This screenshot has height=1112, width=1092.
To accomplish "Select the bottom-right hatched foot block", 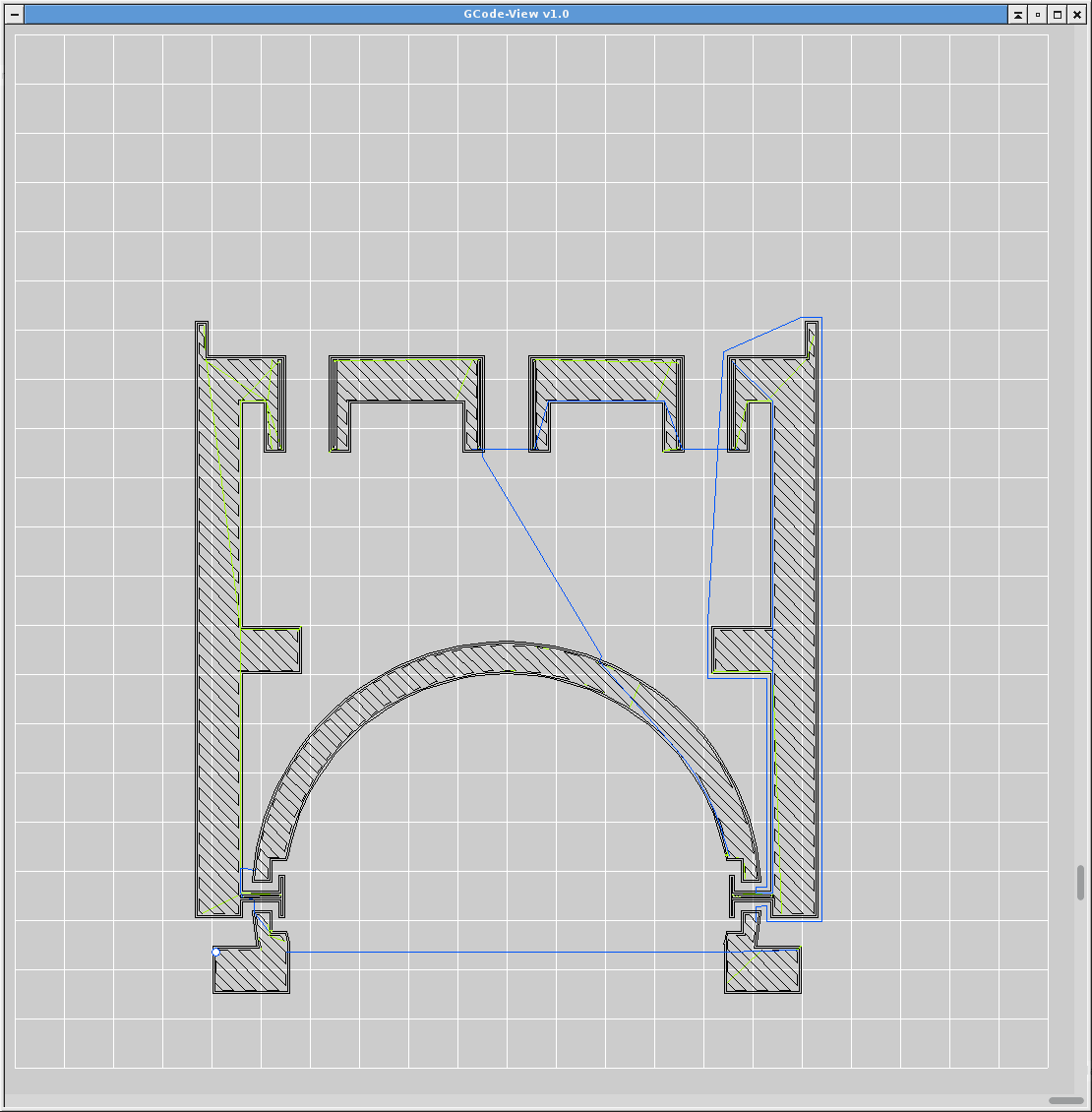I will click(763, 970).
